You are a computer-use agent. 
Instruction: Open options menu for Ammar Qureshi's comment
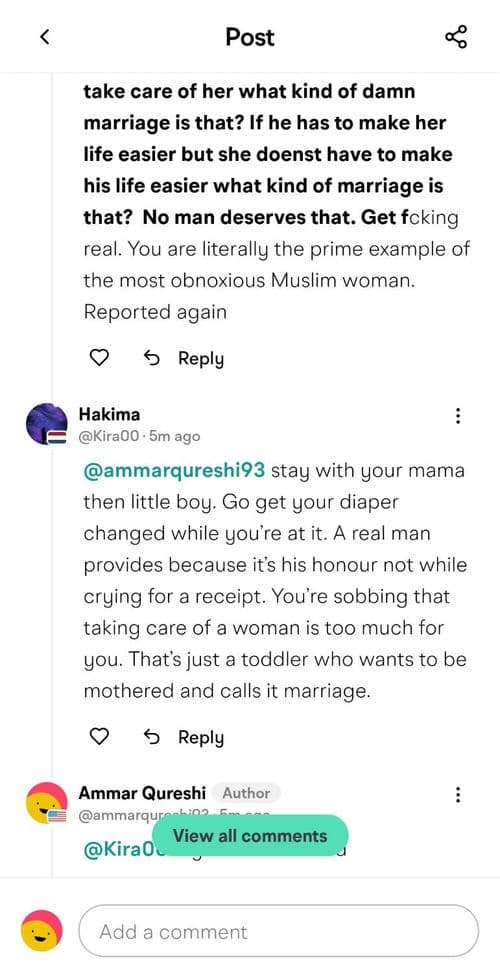pos(458,794)
